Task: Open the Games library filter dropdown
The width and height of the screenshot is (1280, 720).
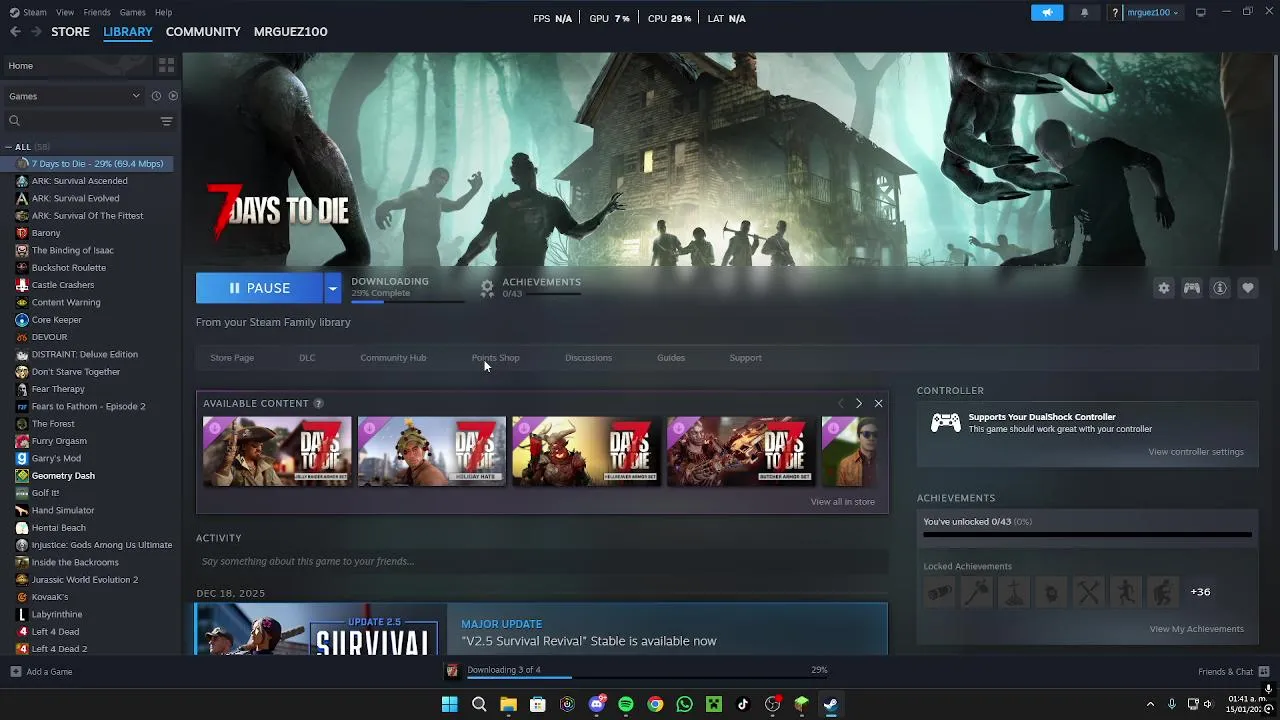Action: (x=75, y=96)
